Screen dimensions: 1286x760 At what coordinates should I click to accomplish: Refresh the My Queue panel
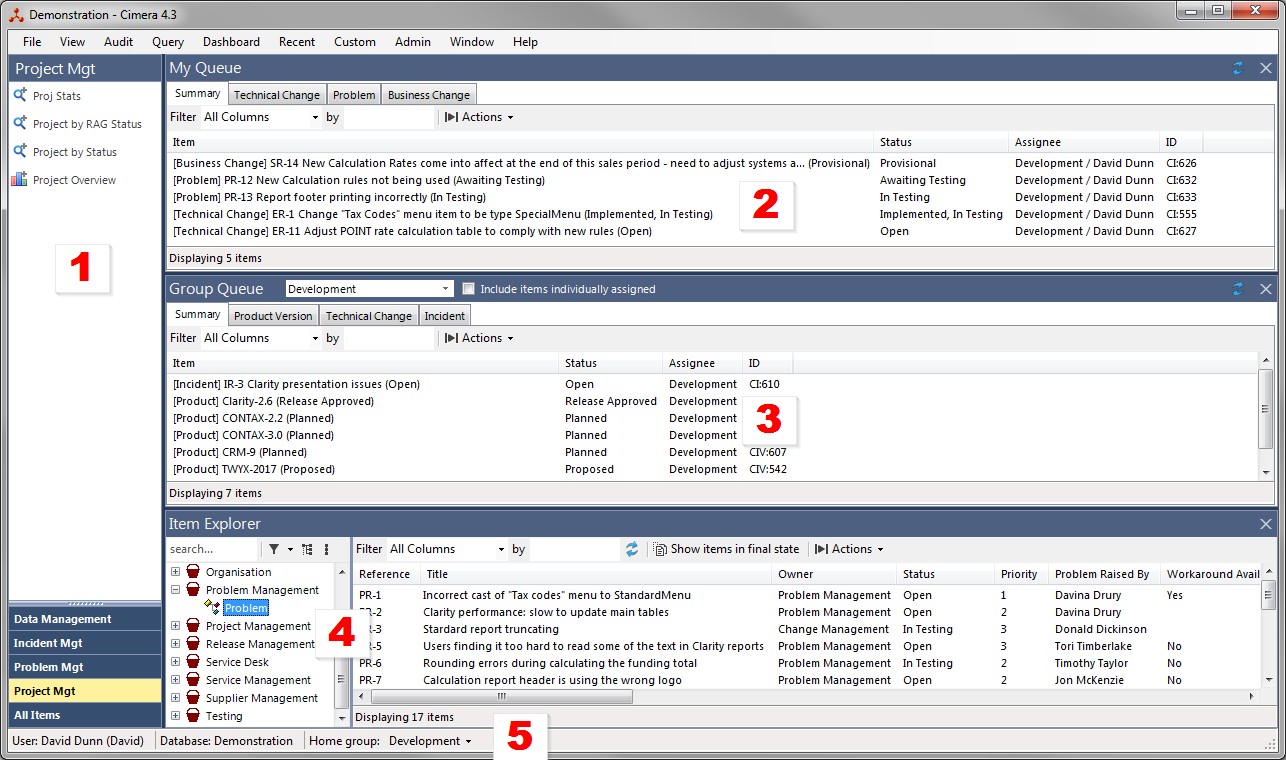click(x=1238, y=68)
